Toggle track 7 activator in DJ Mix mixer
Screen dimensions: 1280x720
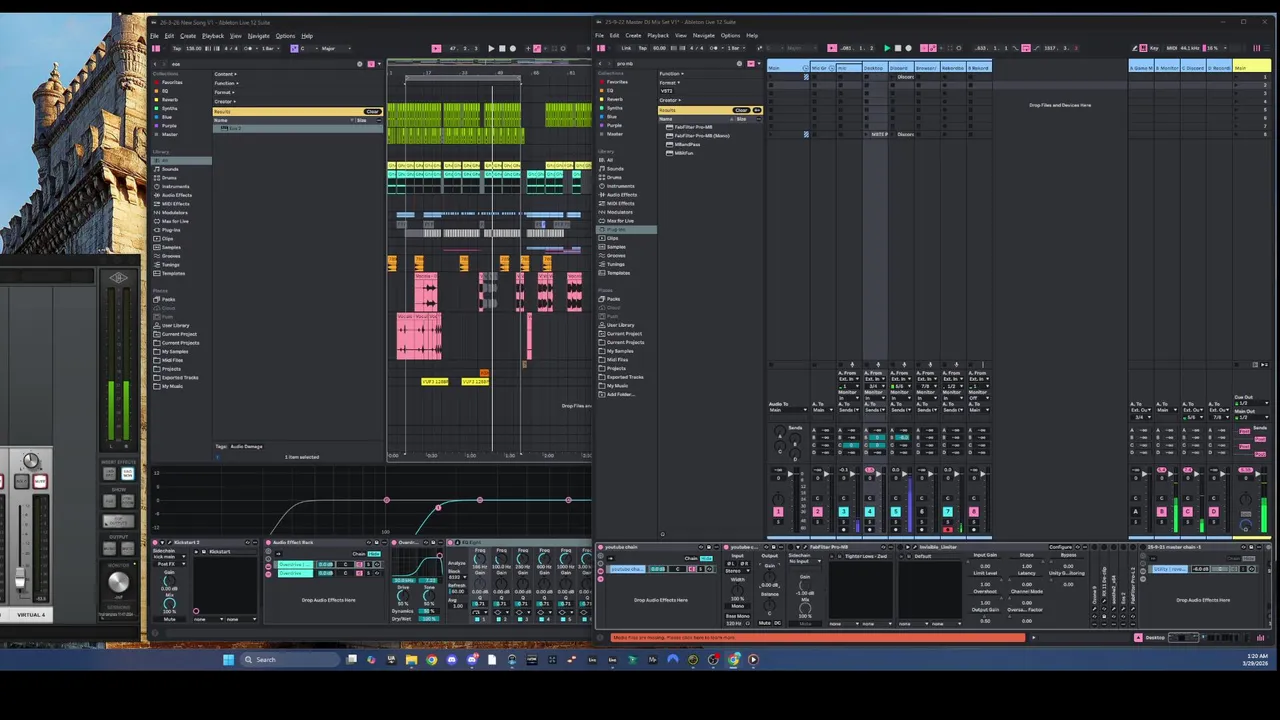[x=948, y=512]
